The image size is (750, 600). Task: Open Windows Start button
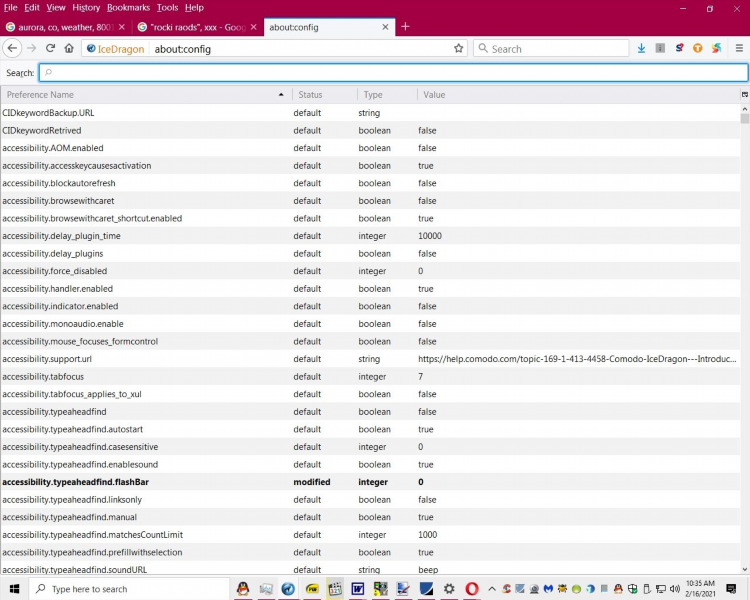tap(14, 589)
